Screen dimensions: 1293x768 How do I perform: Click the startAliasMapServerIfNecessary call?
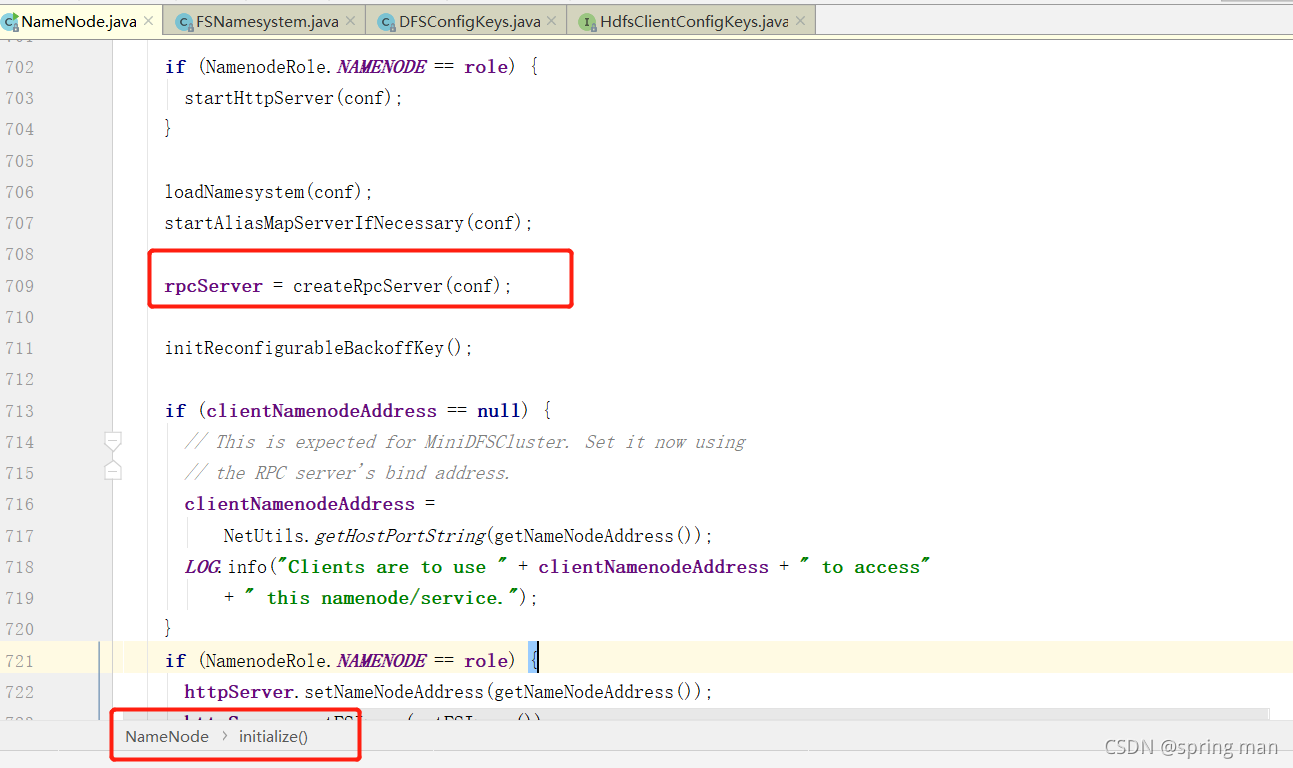(x=314, y=223)
